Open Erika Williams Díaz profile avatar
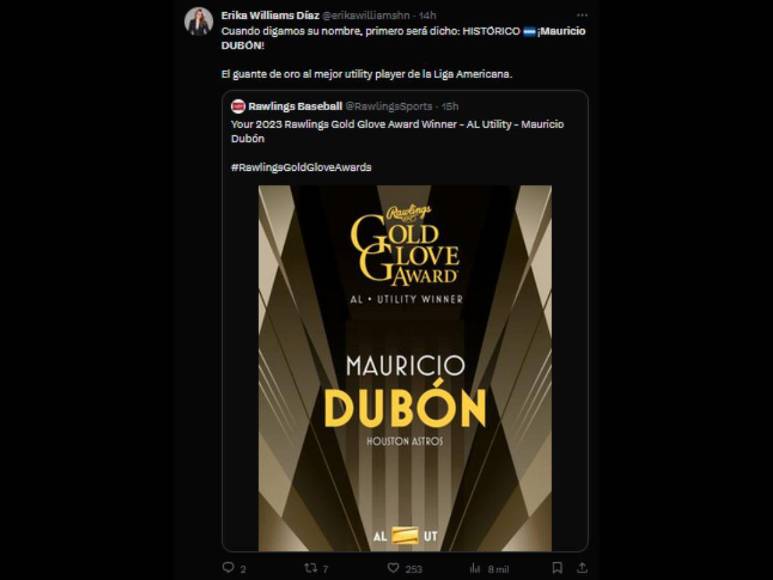Image resolution: width=773 pixels, height=580 pixels. click(199, 22)
